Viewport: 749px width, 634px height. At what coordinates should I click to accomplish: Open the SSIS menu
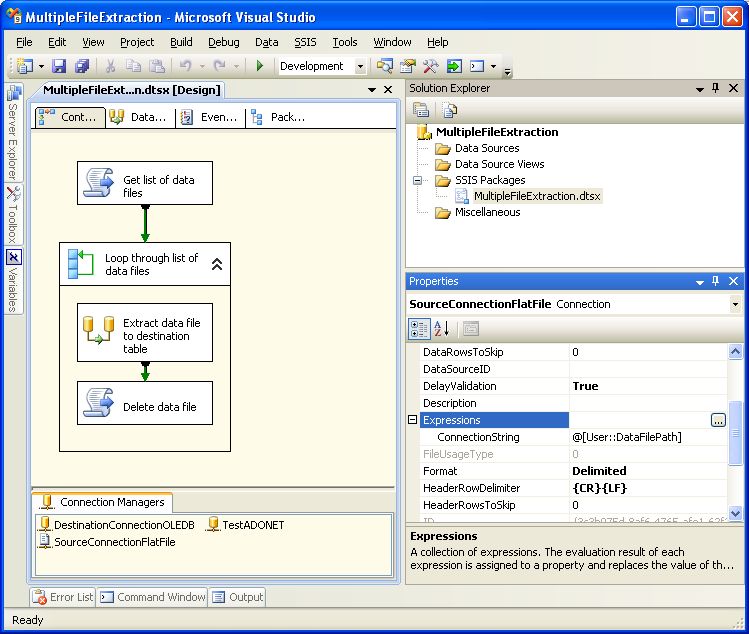pos(305,43)
